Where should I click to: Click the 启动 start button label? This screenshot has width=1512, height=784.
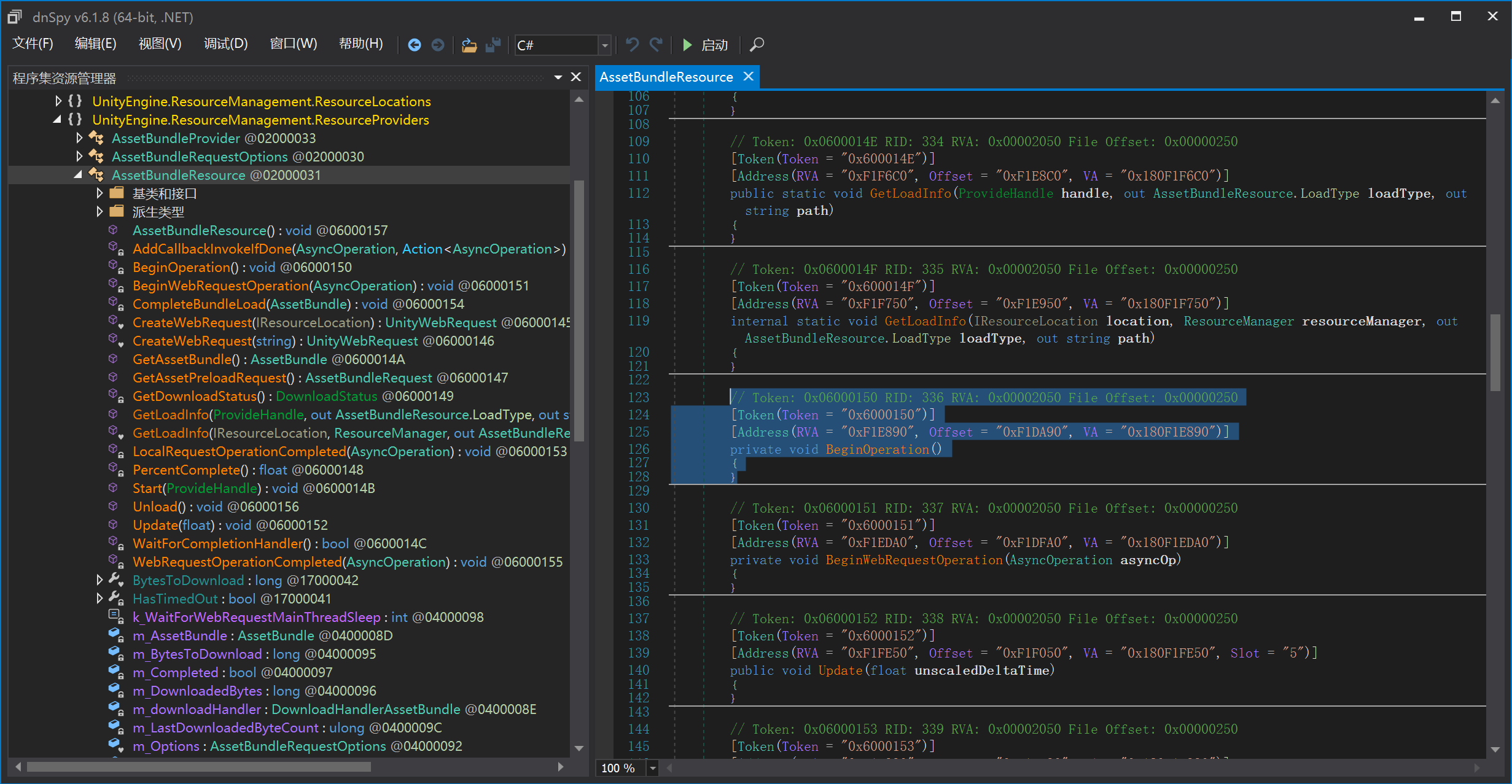(x=715, y=45)
